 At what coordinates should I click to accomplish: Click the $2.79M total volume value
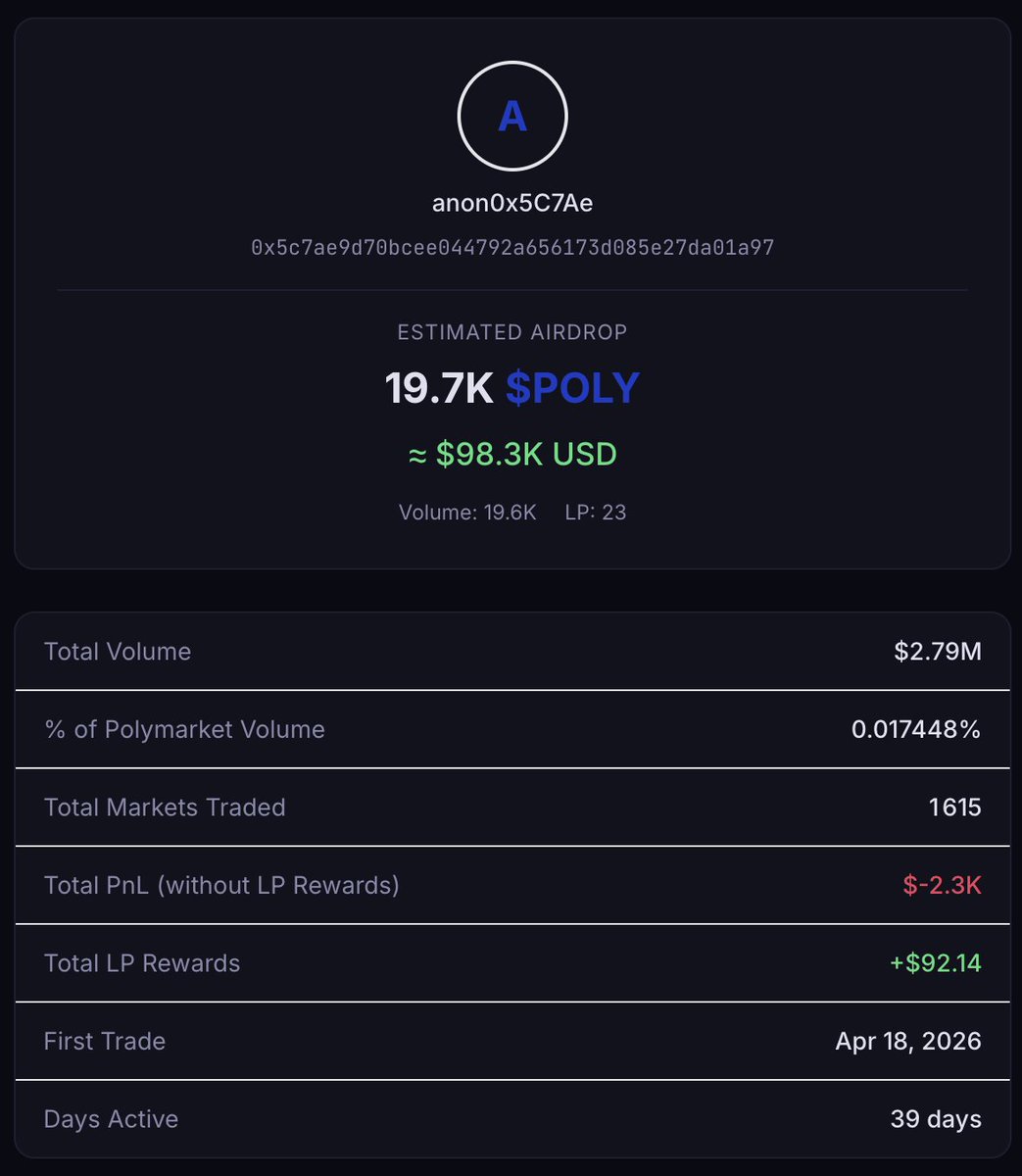(x=938, y=652)
